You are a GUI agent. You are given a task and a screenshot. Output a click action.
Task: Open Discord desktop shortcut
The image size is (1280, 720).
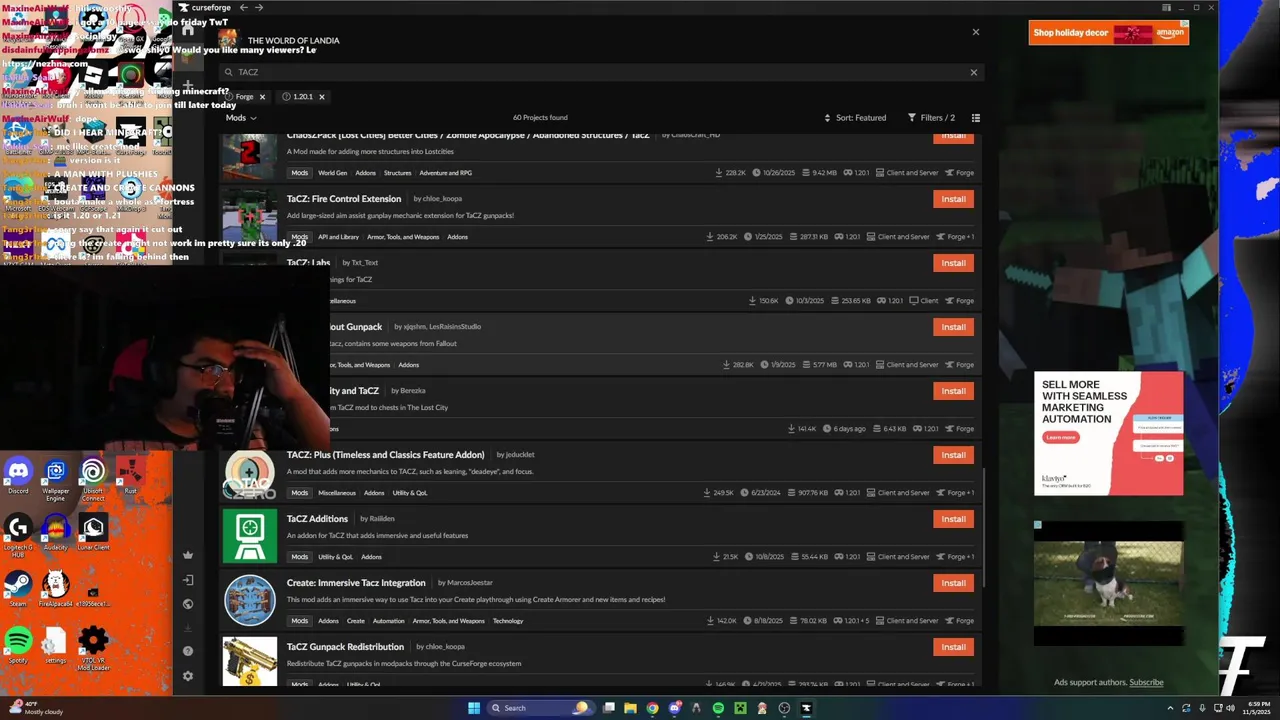point(18,476)
